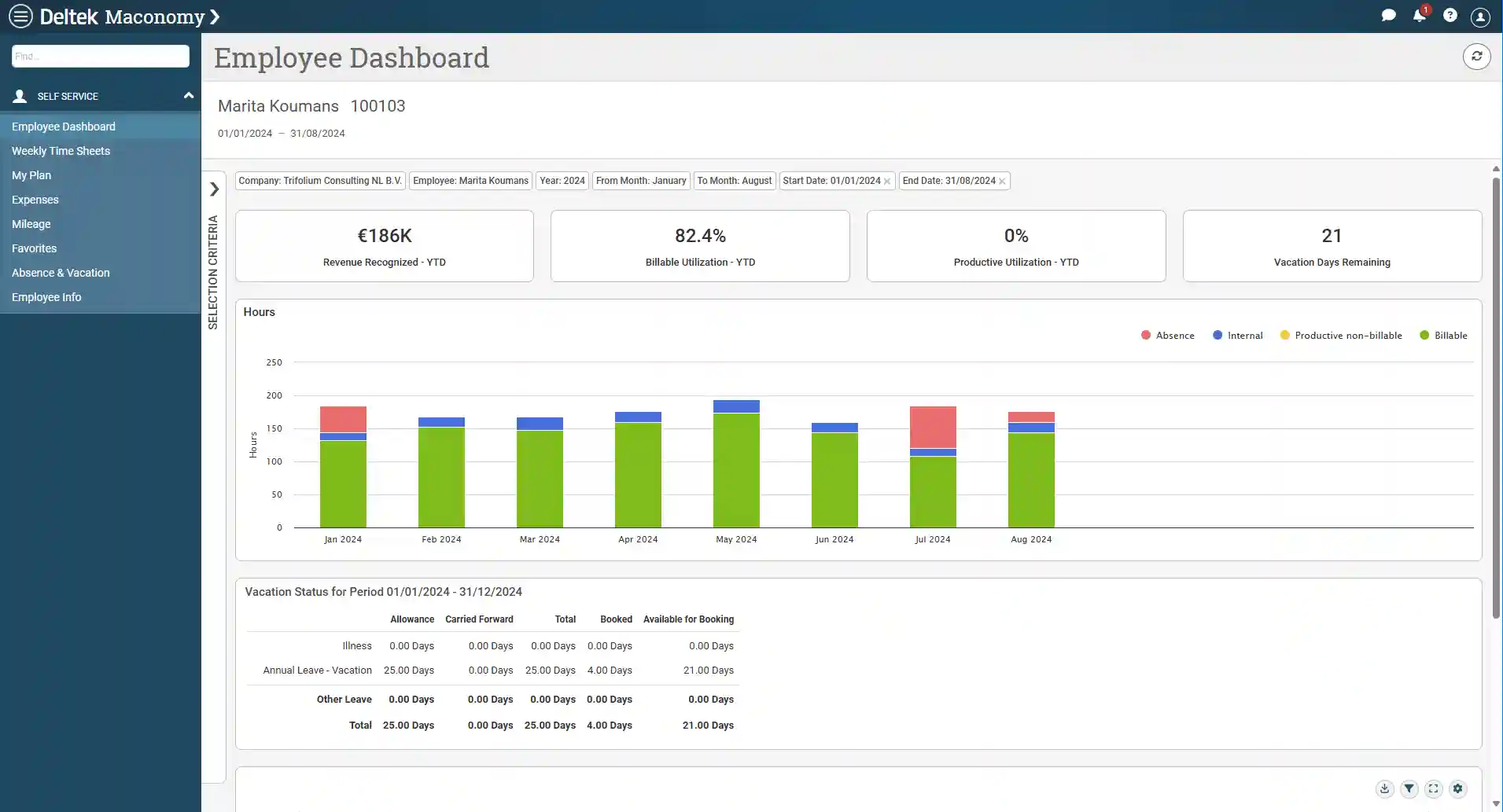Toggle the Absence series in chart legend
Viewport: 1503px width, 812px height.
(x=1167, y=336)
